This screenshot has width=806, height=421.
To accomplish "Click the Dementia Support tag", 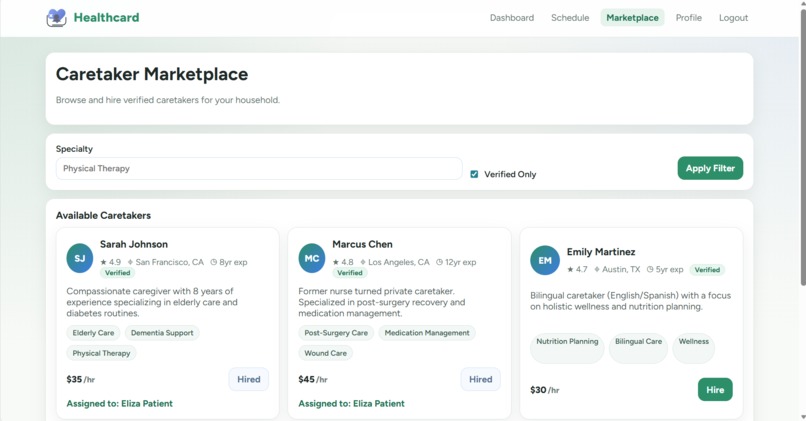I will point(162,333).
